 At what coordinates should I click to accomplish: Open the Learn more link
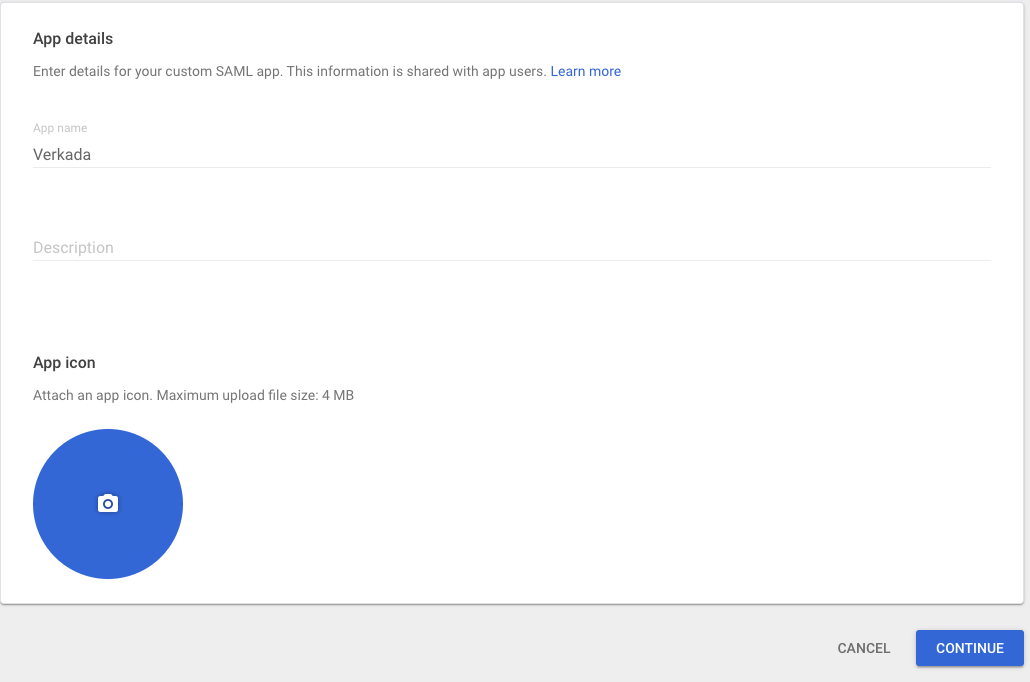[585, 72]
